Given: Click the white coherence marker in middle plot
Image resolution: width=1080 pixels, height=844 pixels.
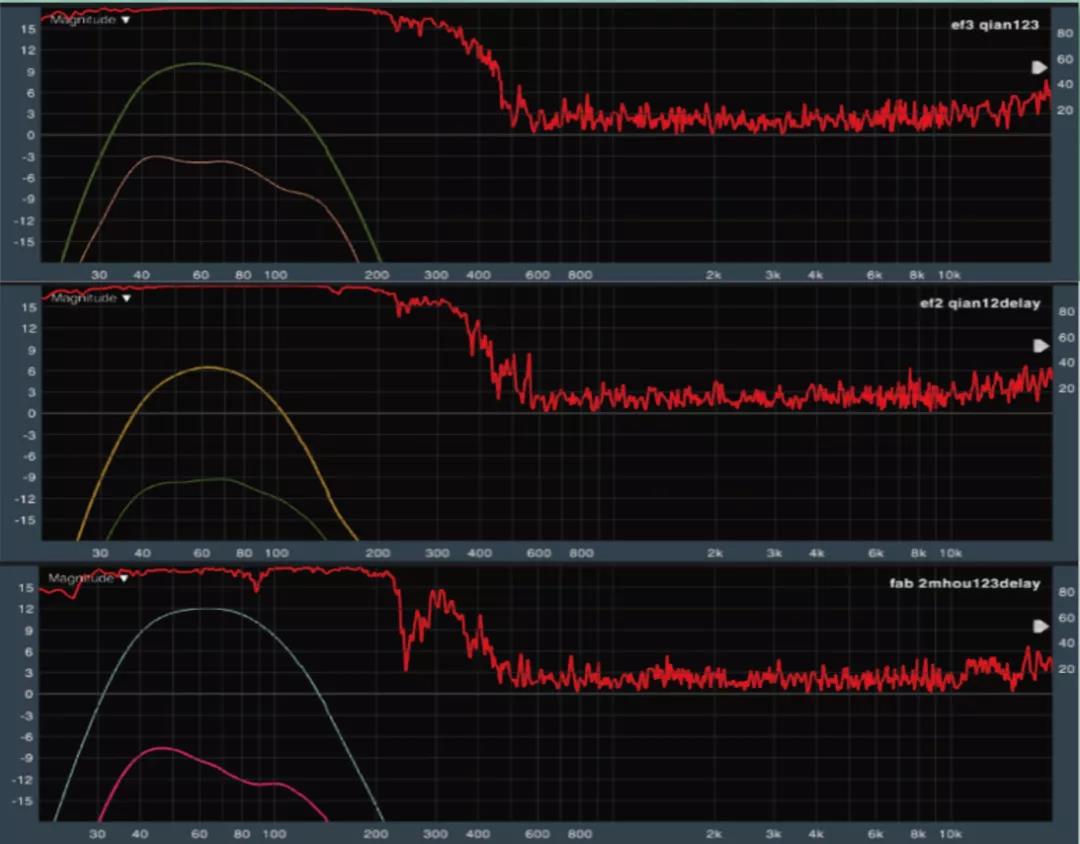Looking at the screenshot, I should click(1040, 346).
